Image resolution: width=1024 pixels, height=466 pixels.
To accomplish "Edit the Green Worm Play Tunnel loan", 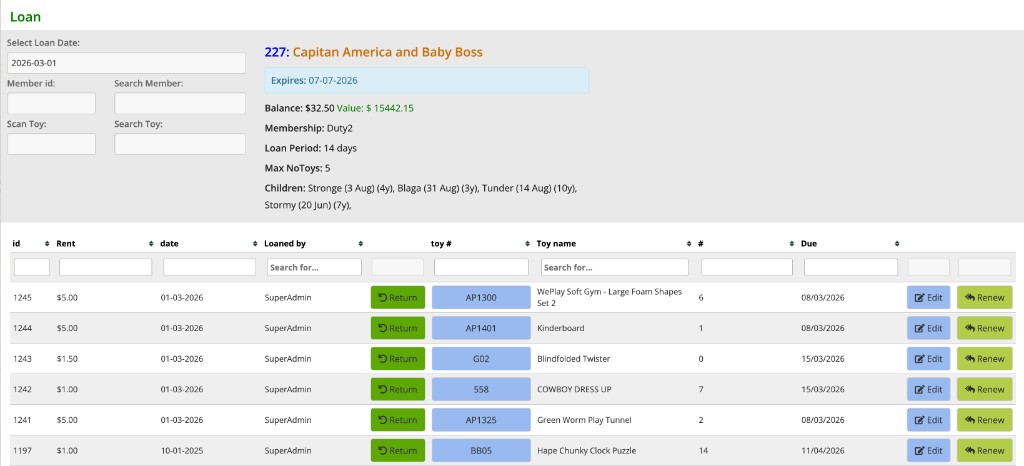I will point(928,420).
